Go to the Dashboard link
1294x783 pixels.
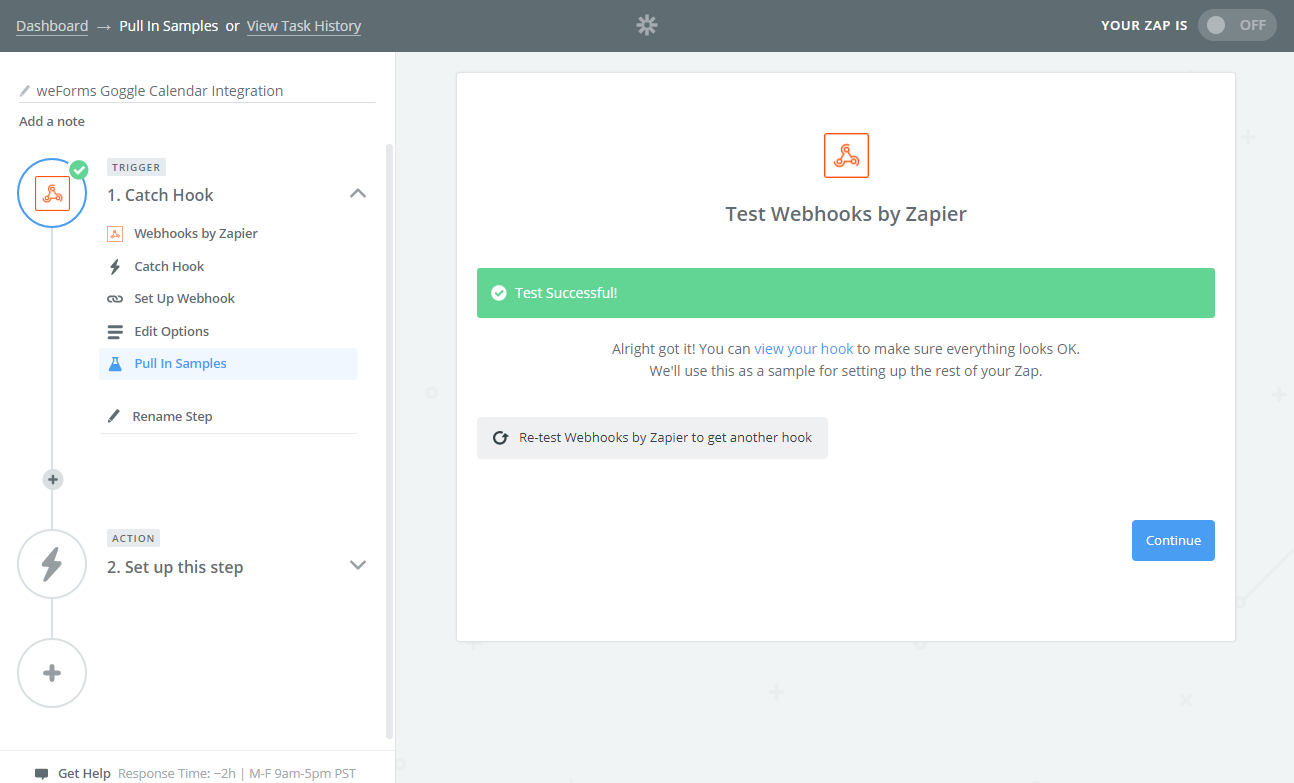pos(52,26)
